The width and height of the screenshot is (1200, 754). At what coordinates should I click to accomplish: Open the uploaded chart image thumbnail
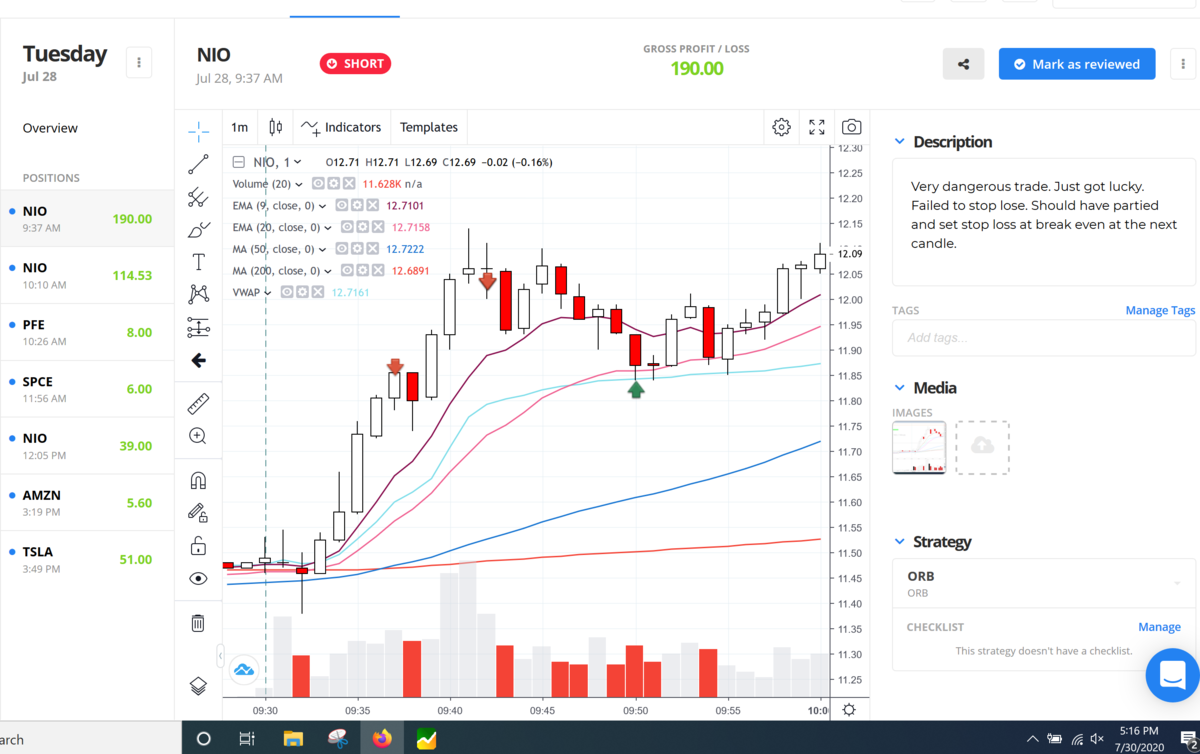[x=919, y=447]
